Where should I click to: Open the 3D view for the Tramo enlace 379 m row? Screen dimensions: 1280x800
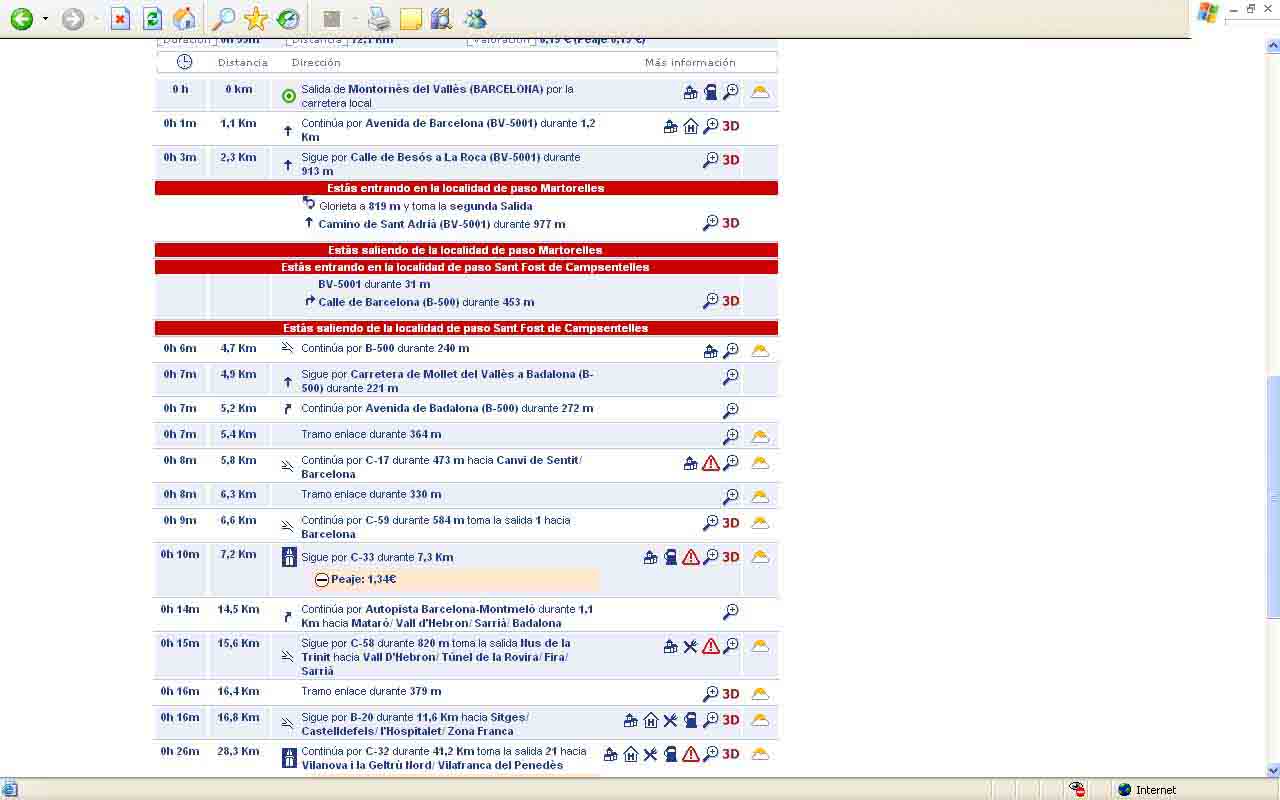pyautogui.click(x=731, y=694)
